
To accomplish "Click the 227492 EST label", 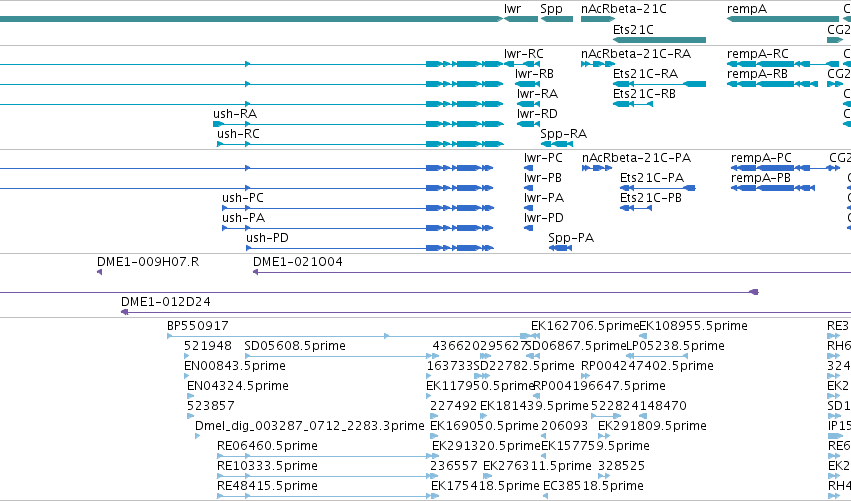I will (x=454, y=406).
